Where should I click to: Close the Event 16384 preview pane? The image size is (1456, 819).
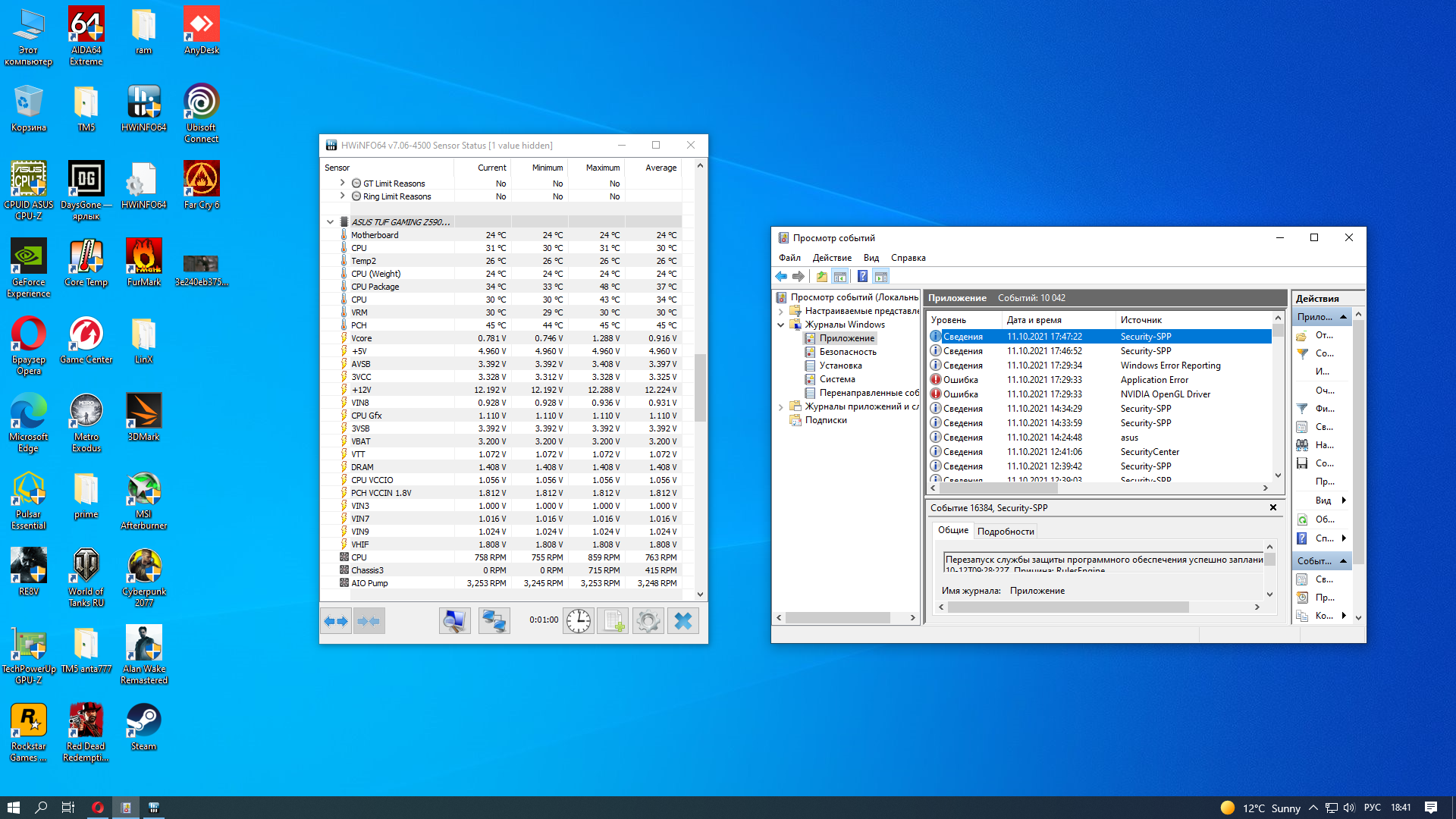pos(1273,507)
